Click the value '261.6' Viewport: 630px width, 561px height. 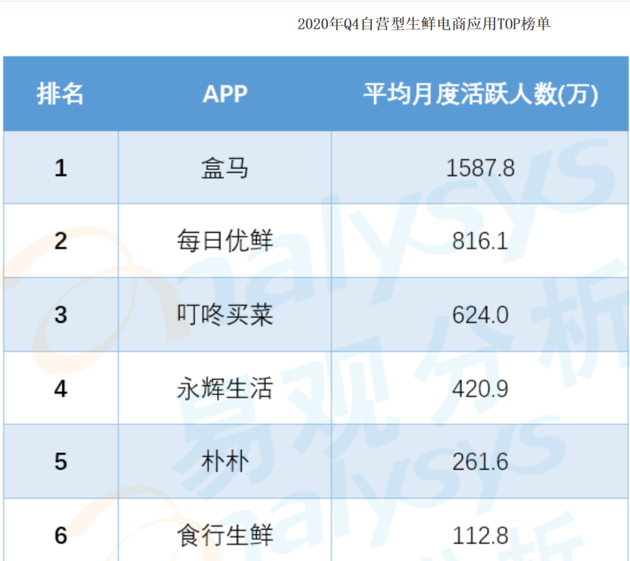click(x=481, y=462)
